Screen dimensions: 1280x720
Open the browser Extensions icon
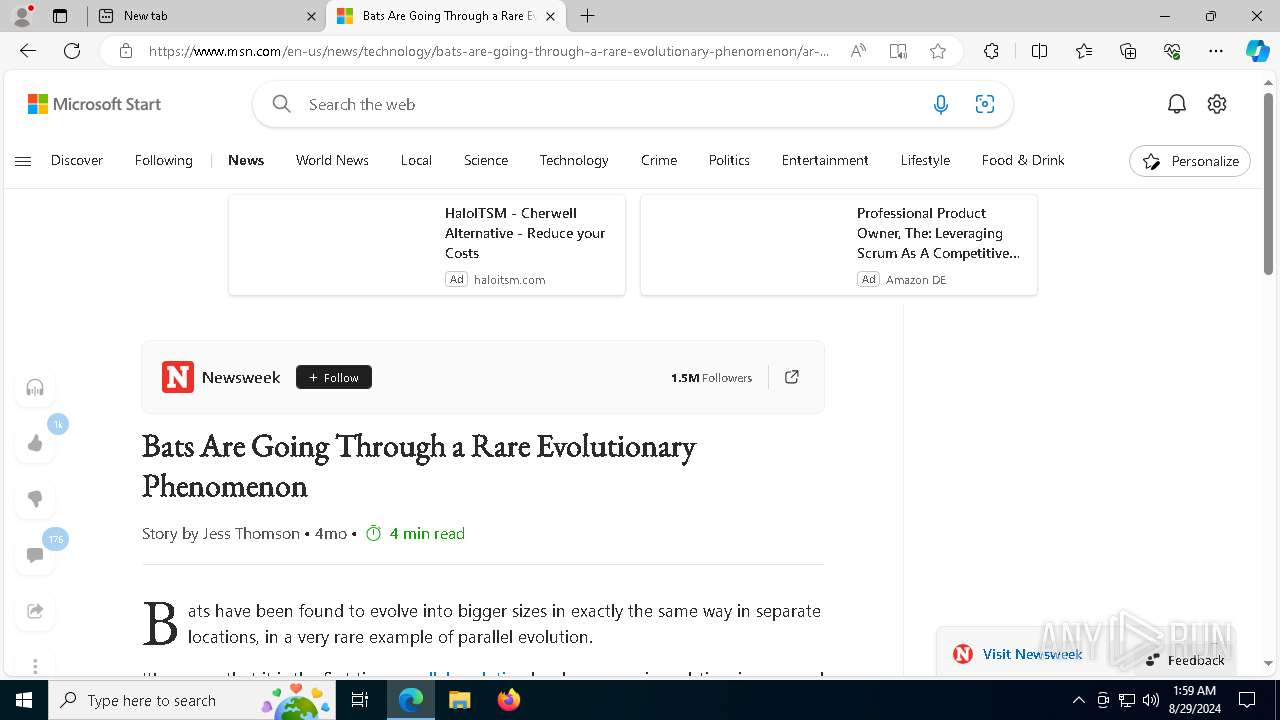pos(991,51)
